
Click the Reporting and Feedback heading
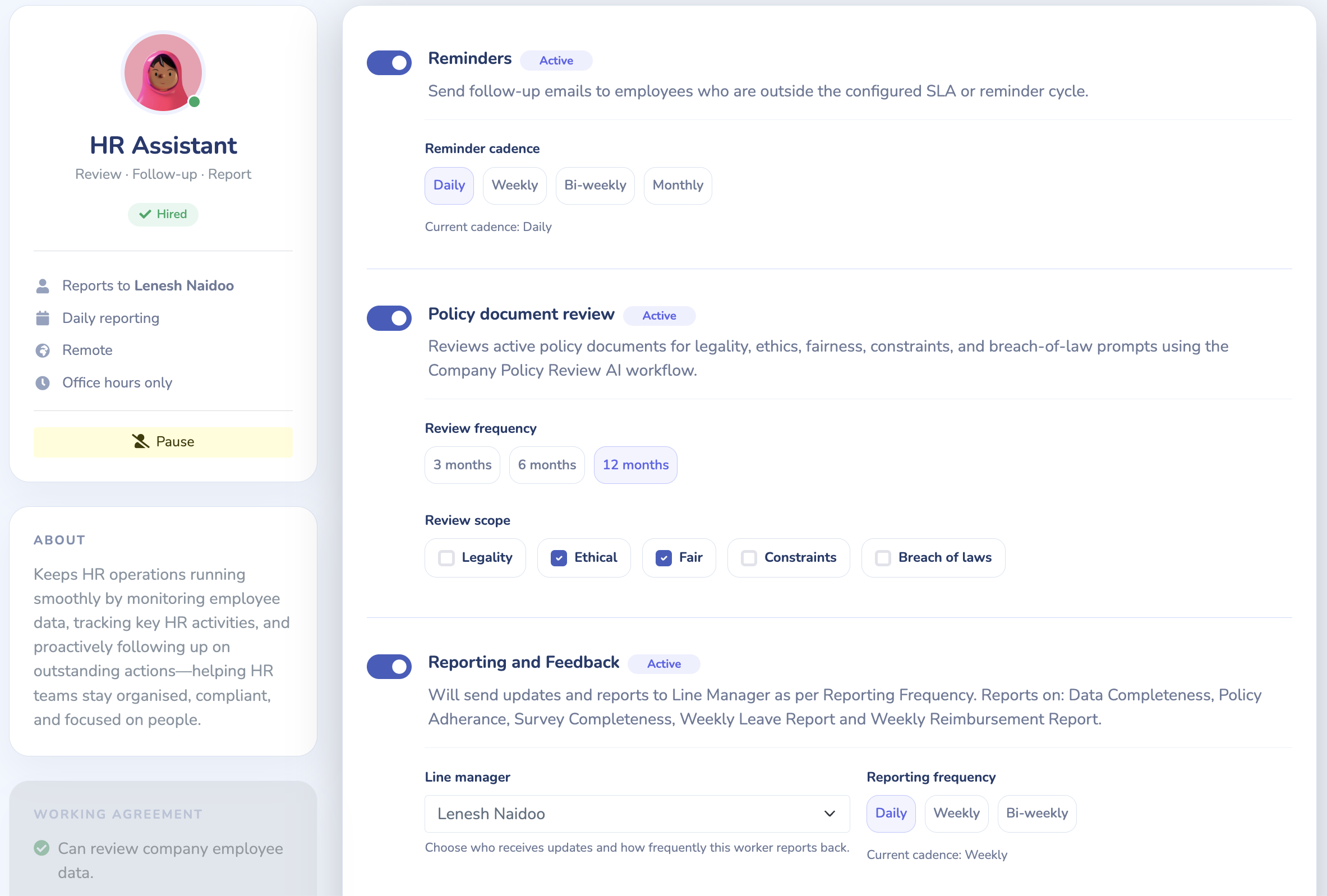coord(524,663)
